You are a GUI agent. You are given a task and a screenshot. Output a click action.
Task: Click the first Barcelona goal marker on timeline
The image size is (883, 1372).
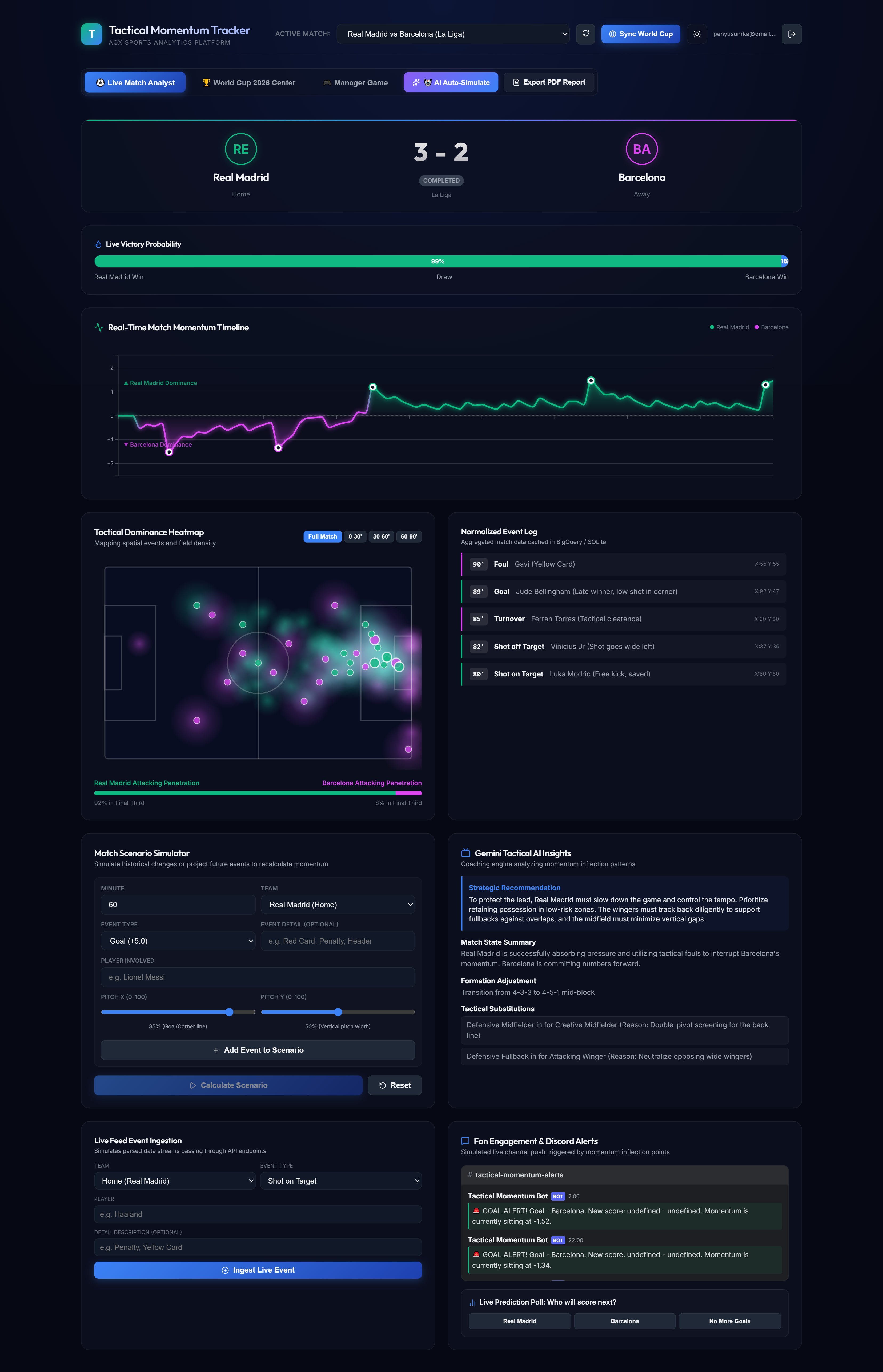tap(169, 452)
